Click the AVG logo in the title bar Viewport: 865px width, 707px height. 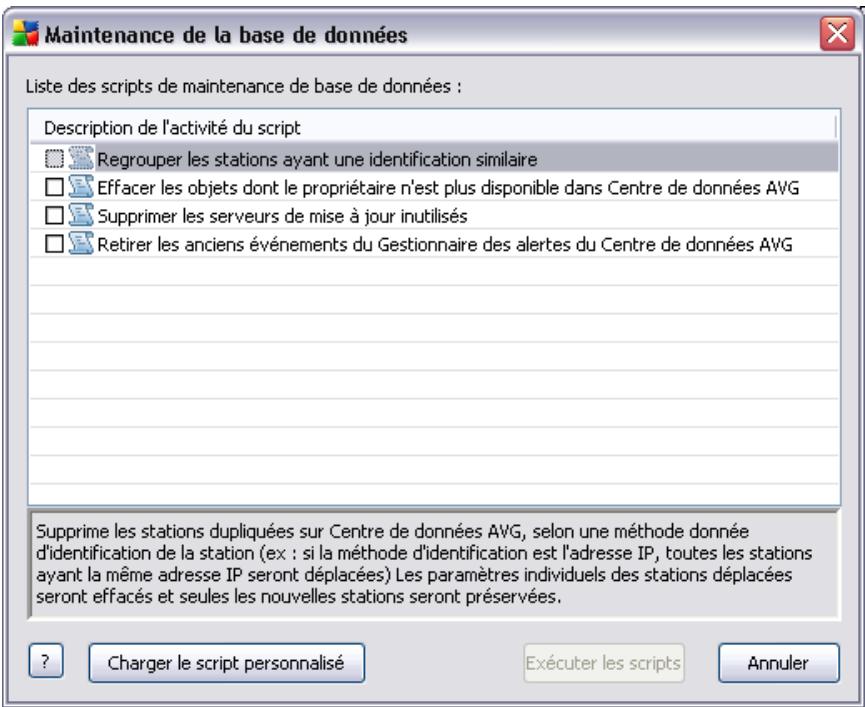click(x=25, y=34)
